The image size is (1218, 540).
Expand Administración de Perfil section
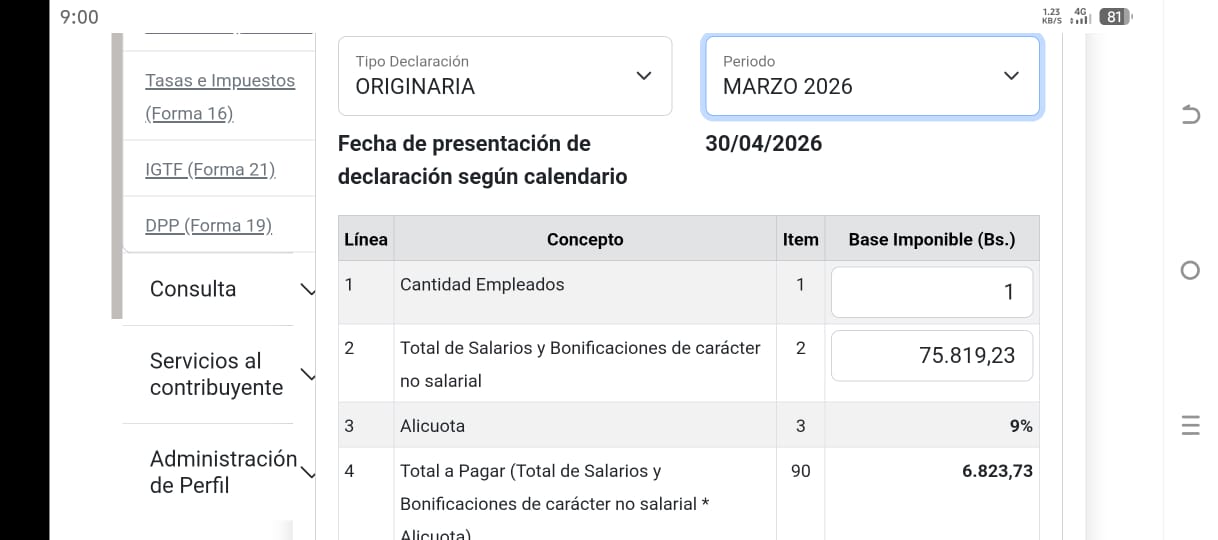click(x=307, y=472)
